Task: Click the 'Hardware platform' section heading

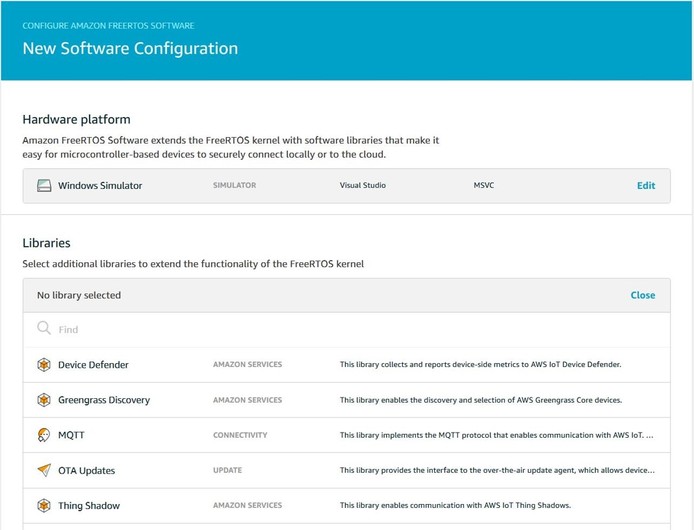Action: click(77, 120)
